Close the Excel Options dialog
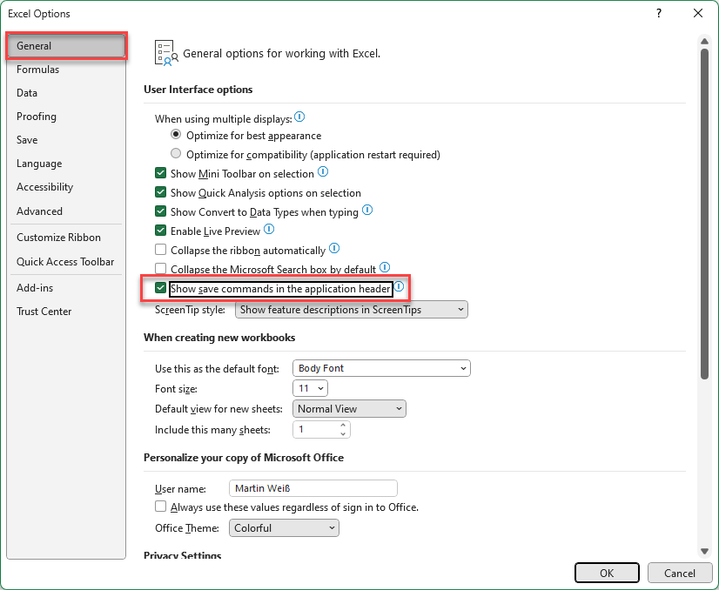 pos(698,13)
